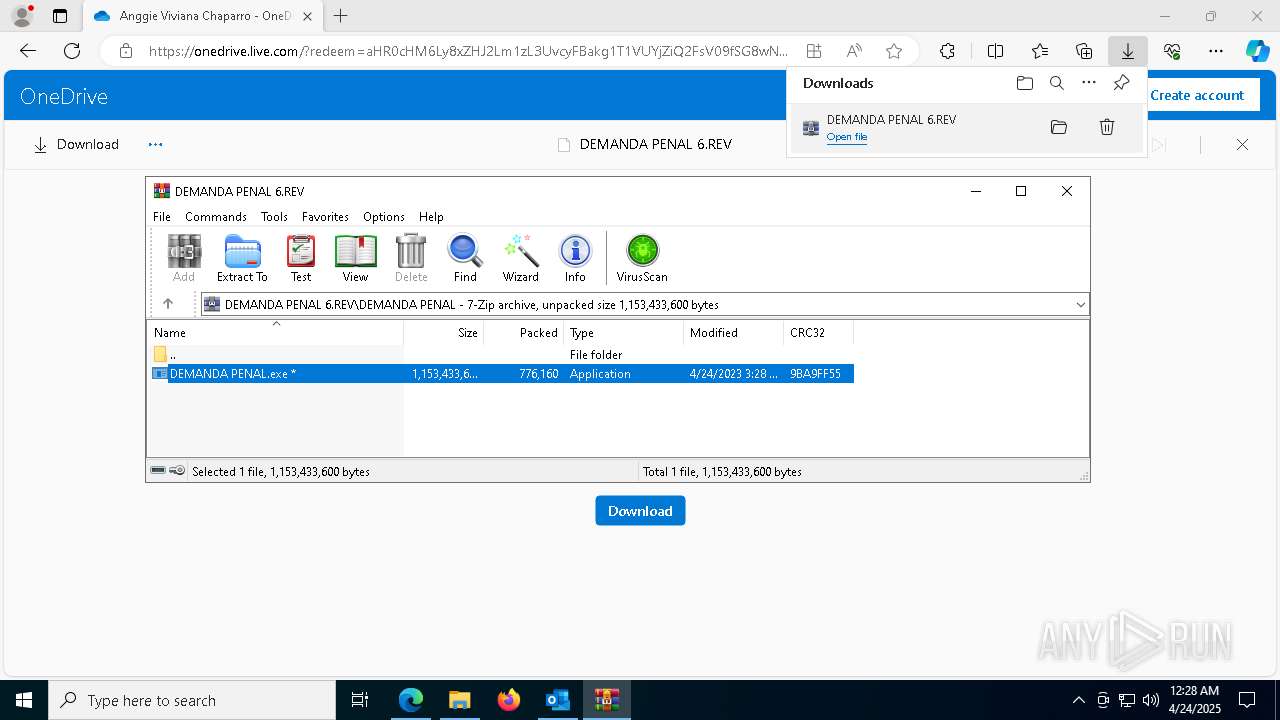Sort by the Packed column header
This screenshot has width=1280, height=720.
click(x=524, y=332)
